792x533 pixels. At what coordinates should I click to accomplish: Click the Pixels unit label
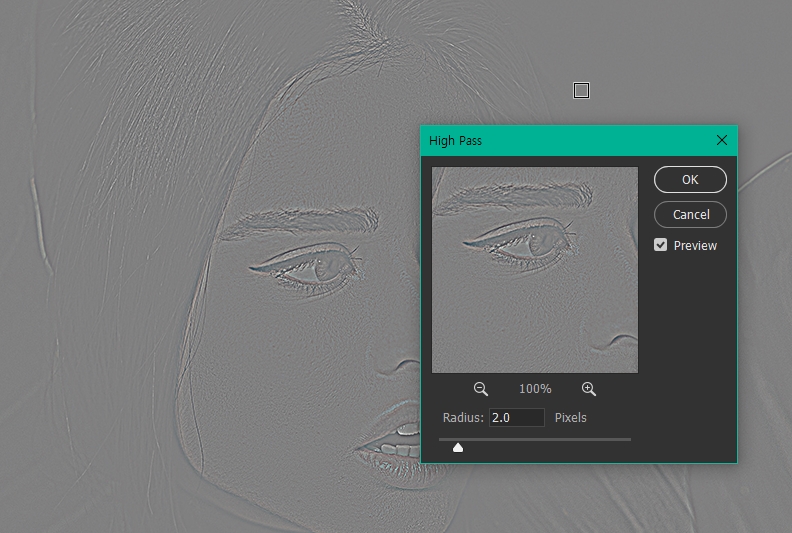pos(570,417)
